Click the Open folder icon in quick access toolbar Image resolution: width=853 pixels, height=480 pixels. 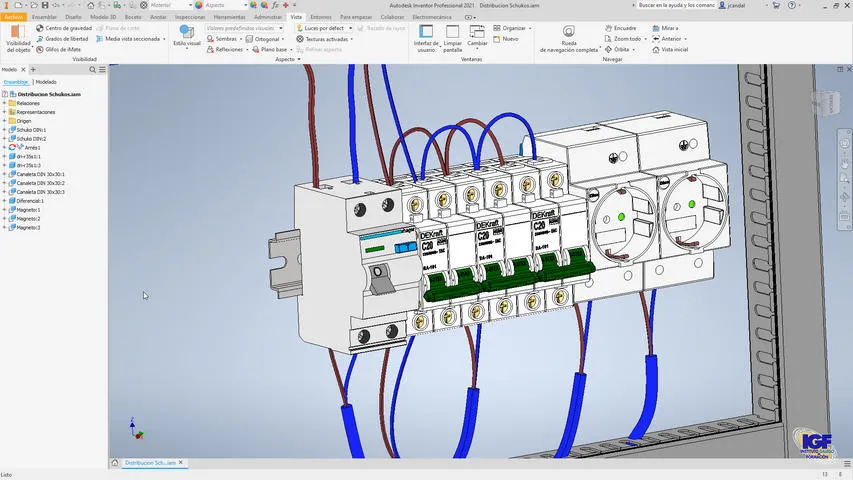pos(34,5)
